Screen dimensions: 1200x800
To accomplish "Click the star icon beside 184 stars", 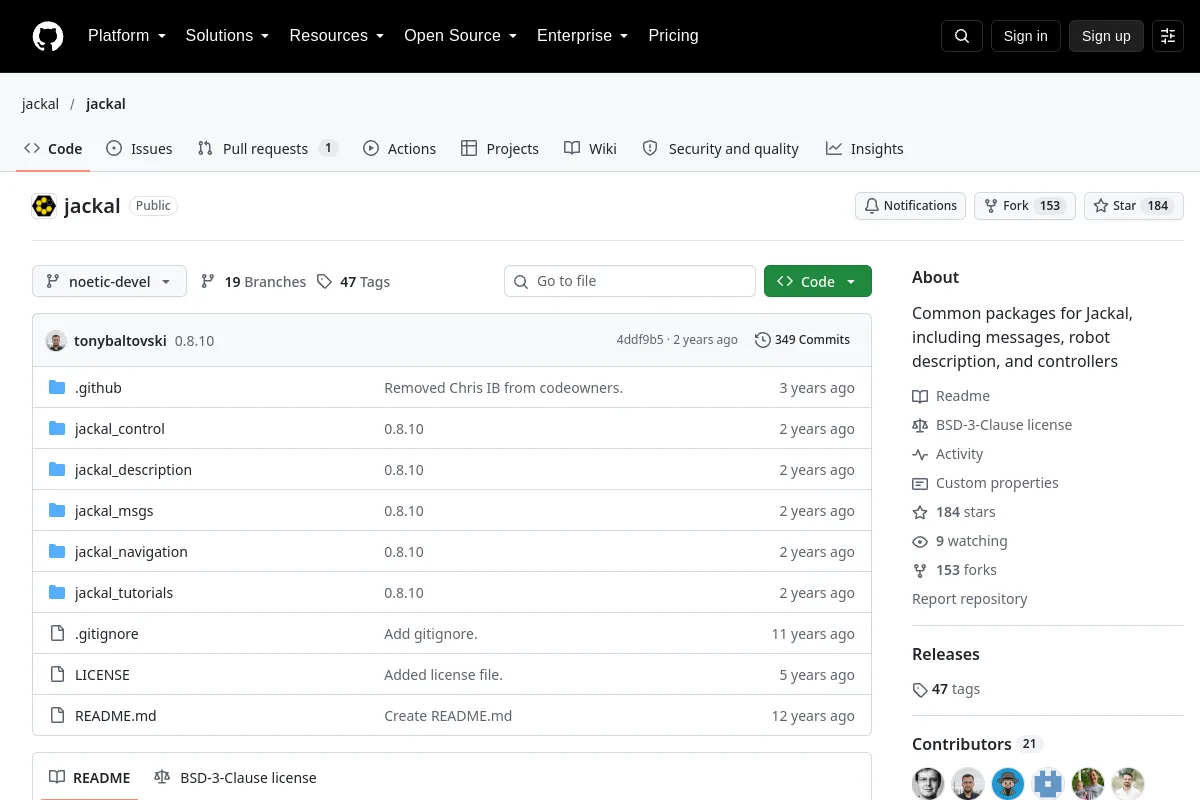I will click(x=920, y=512).
